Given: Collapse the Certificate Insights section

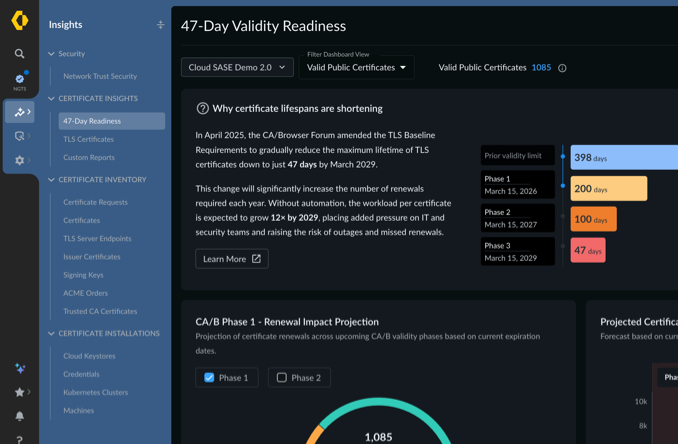Looking at the screenshot, I should coord(51,99).
